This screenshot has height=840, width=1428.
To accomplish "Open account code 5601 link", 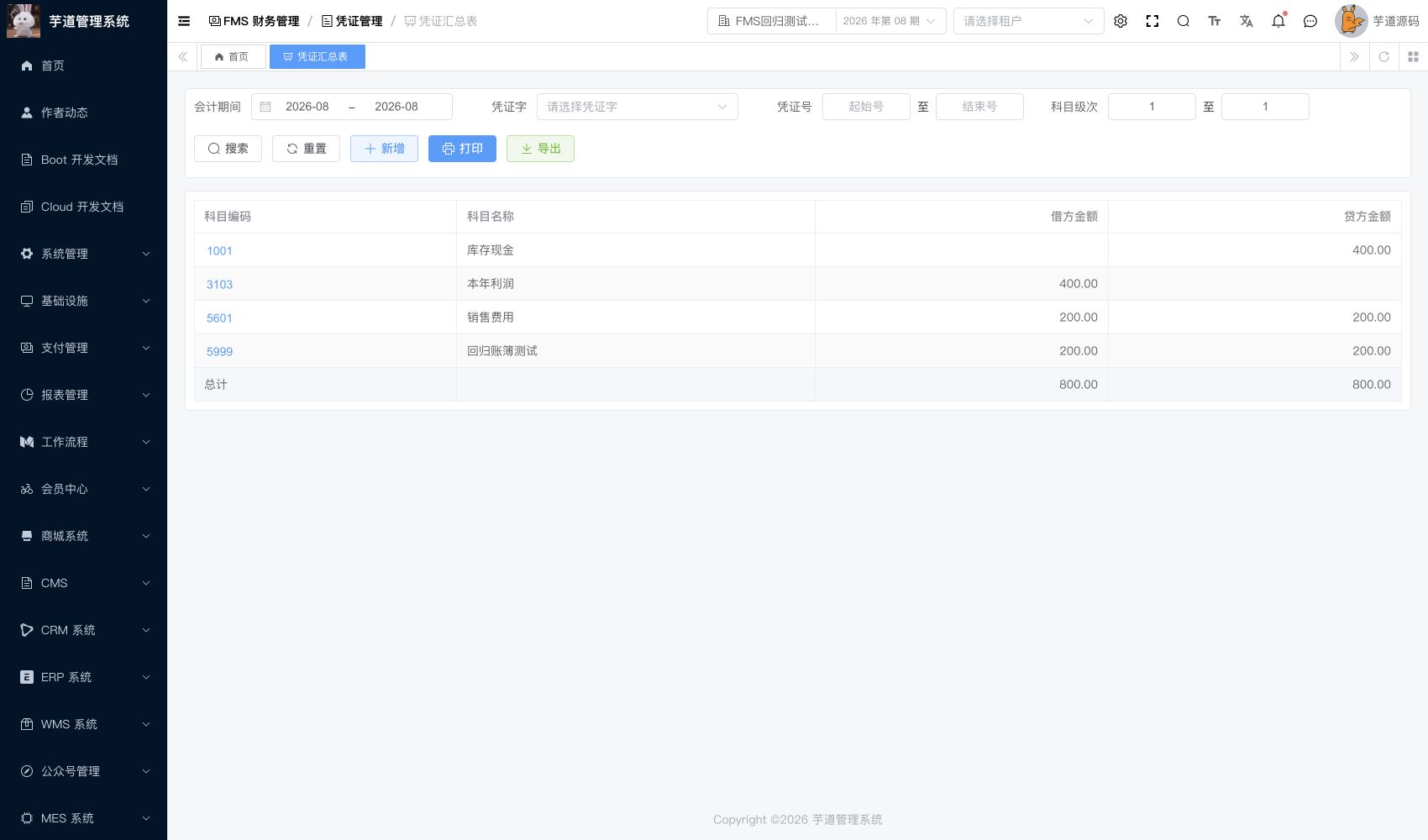I will pos(219,318).
